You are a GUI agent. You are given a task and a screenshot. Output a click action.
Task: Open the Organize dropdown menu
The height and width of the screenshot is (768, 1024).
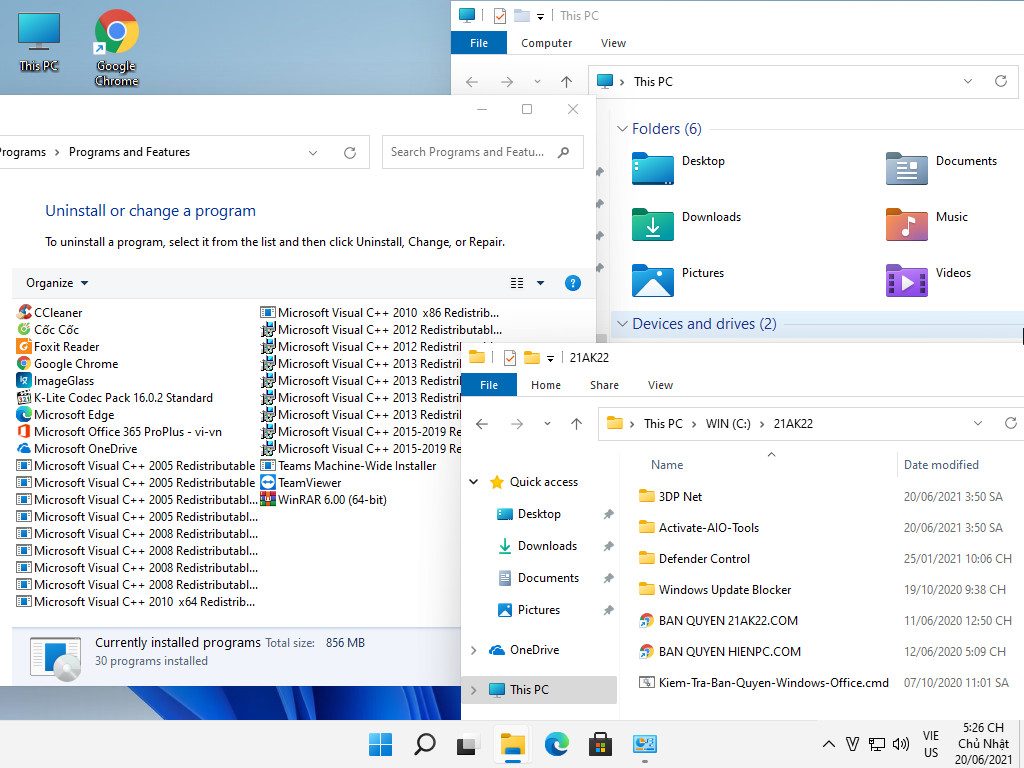[57, 283]
